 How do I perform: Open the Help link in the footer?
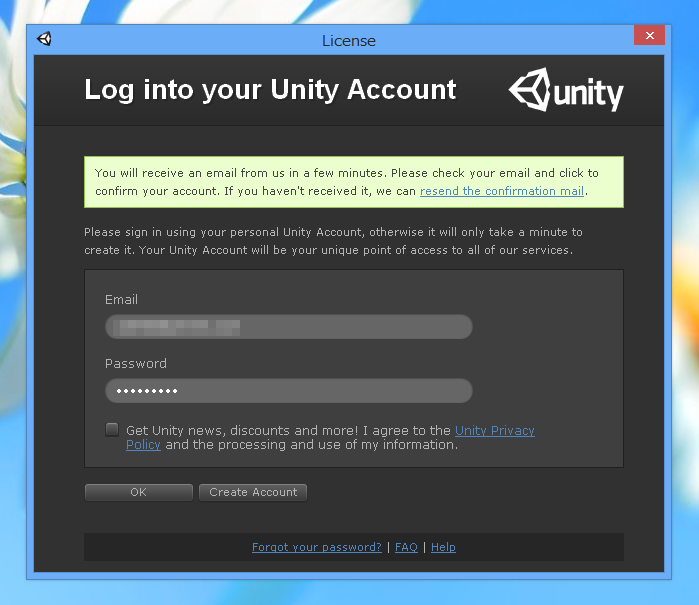443,547
